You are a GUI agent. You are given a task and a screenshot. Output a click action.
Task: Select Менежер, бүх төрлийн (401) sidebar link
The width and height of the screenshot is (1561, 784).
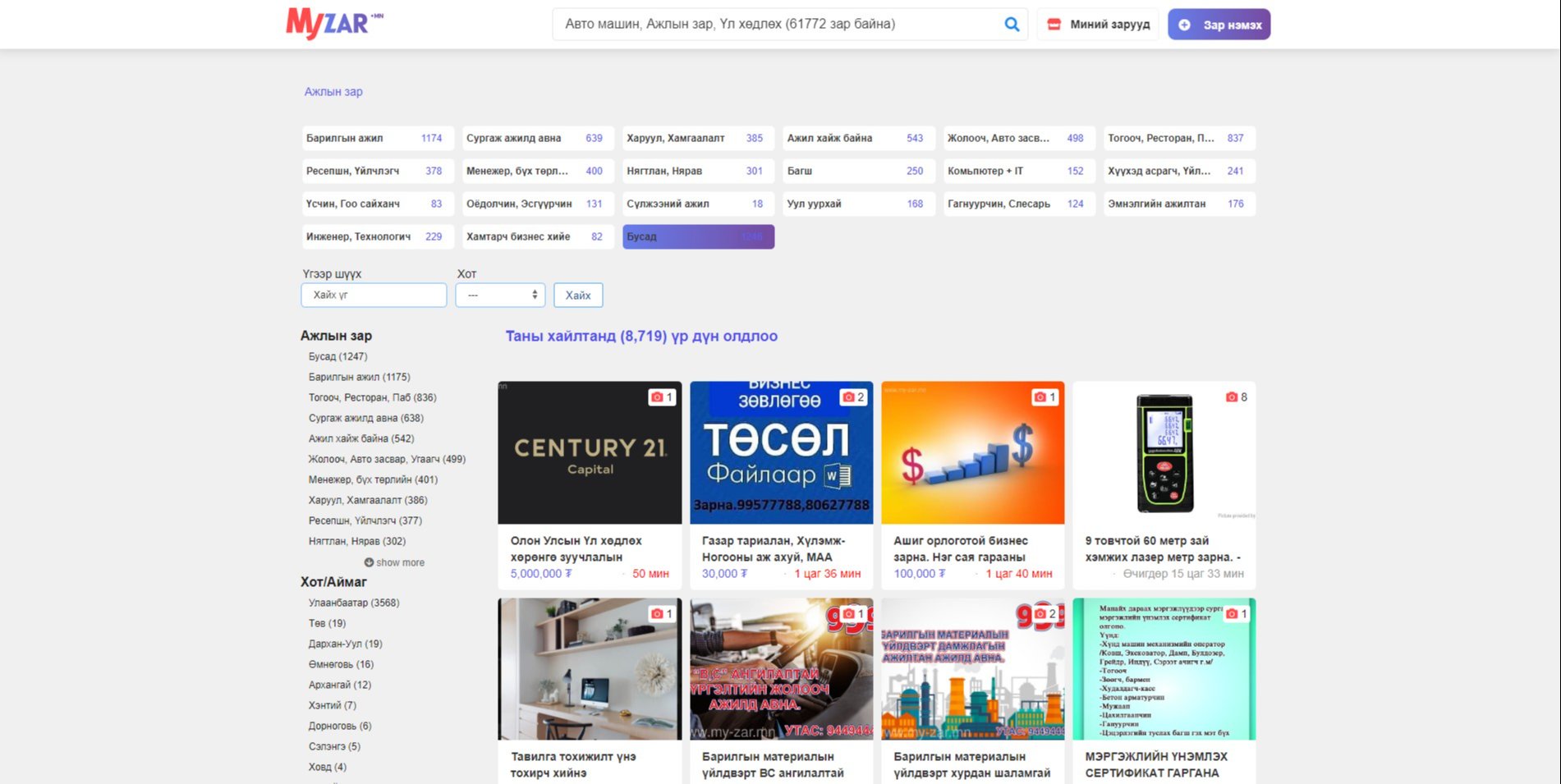(373, 479)
